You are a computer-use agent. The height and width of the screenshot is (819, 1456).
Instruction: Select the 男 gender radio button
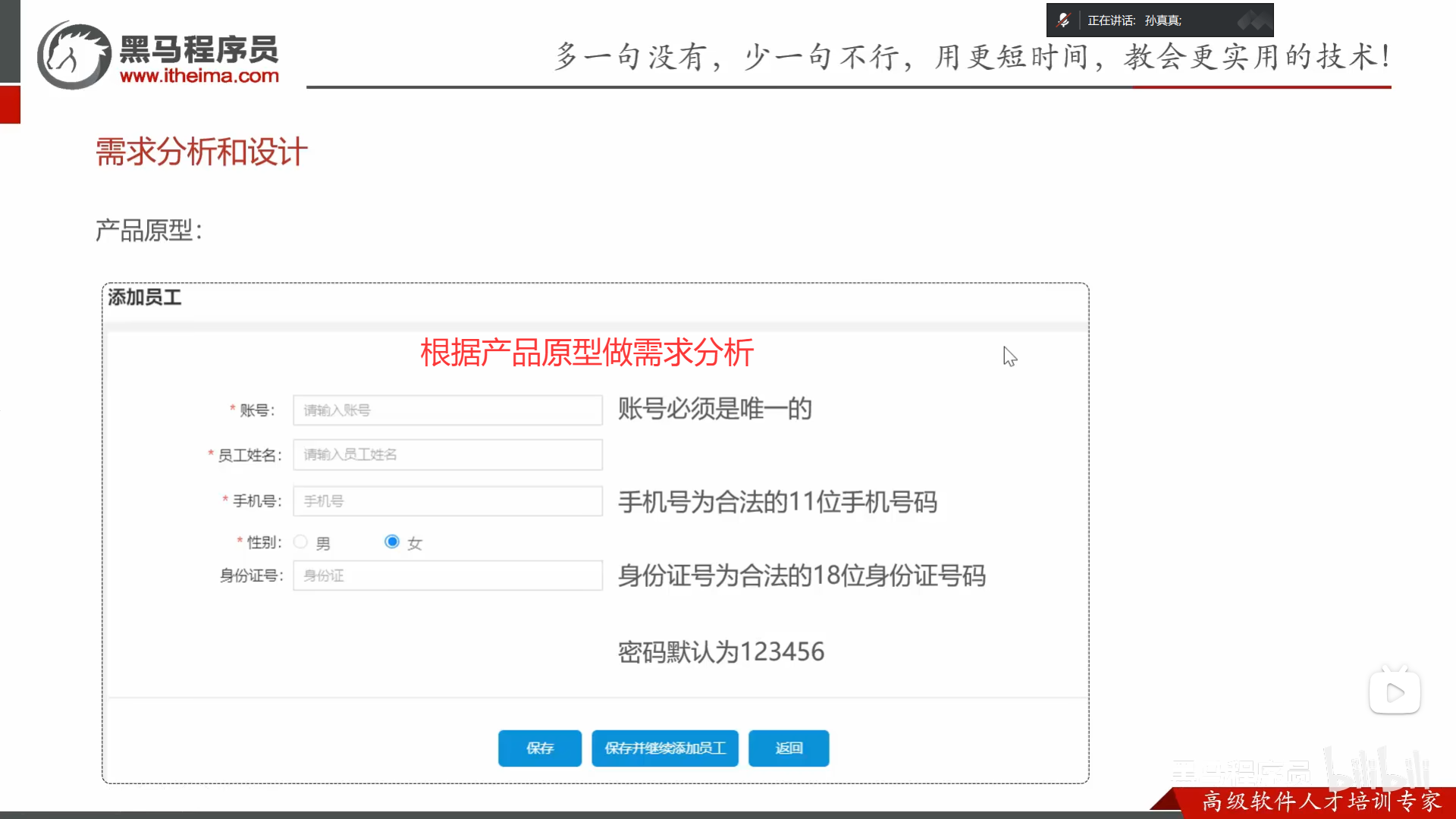(x=300, y=541)
